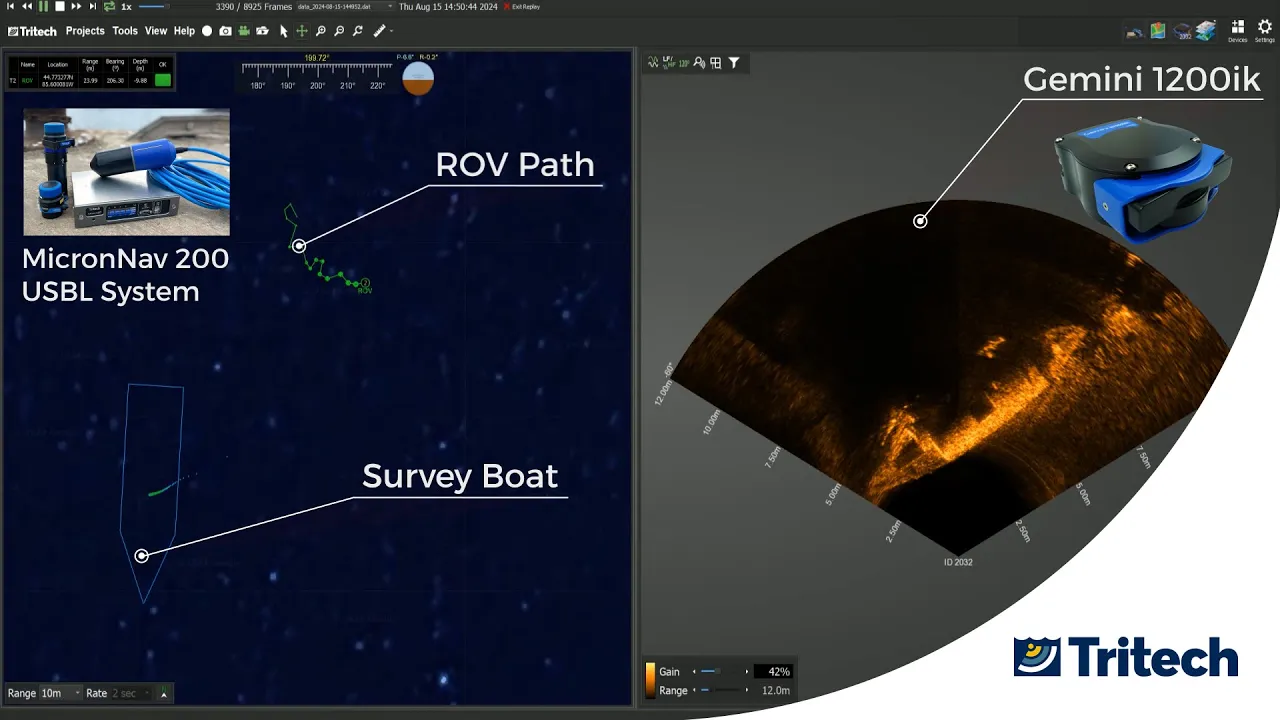Click the 1x playback speed label
The height and width of the screenshot is (720, 1280).
point(126,6)
